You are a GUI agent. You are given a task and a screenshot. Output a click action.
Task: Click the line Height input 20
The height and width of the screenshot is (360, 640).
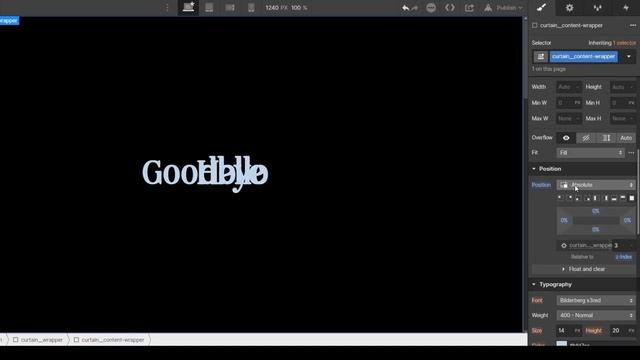point(623,331)
